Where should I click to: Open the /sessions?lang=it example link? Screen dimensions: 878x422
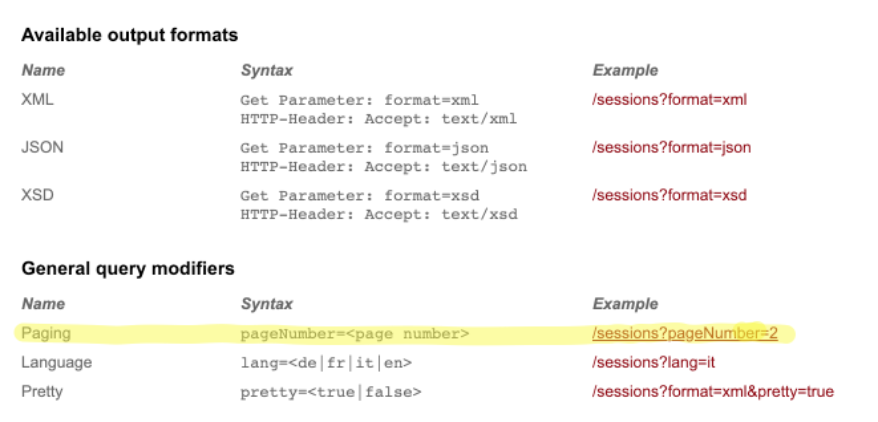(x=653, y=362)
